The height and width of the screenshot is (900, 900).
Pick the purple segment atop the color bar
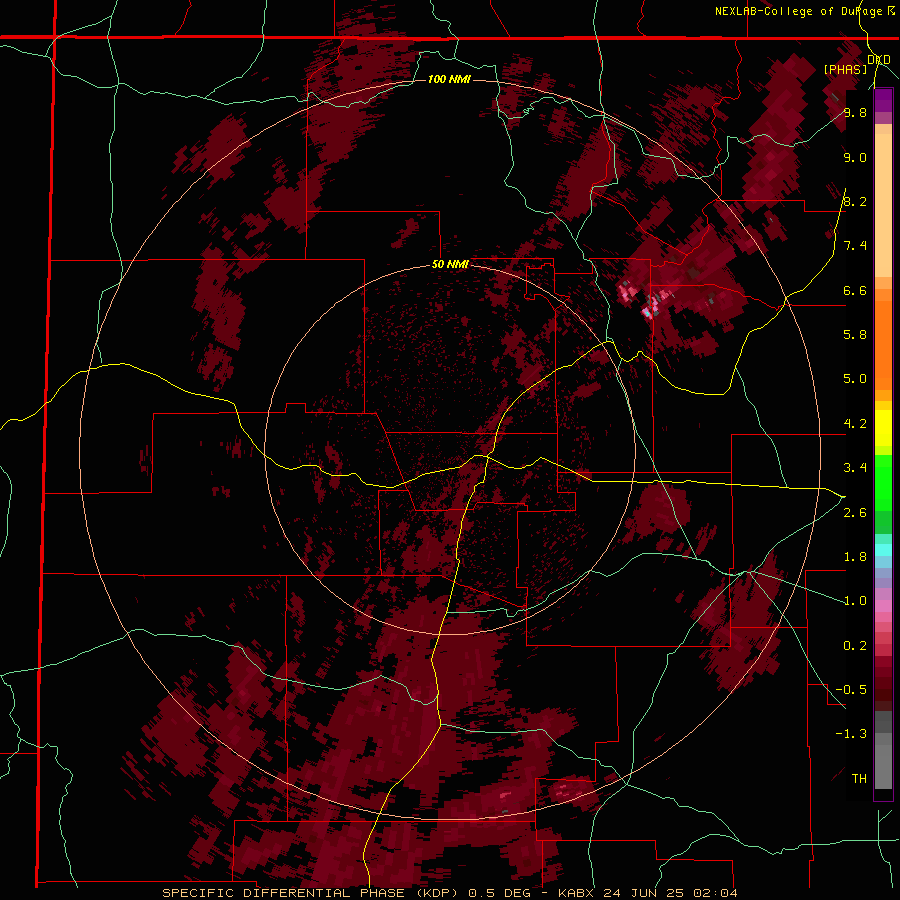883,100
